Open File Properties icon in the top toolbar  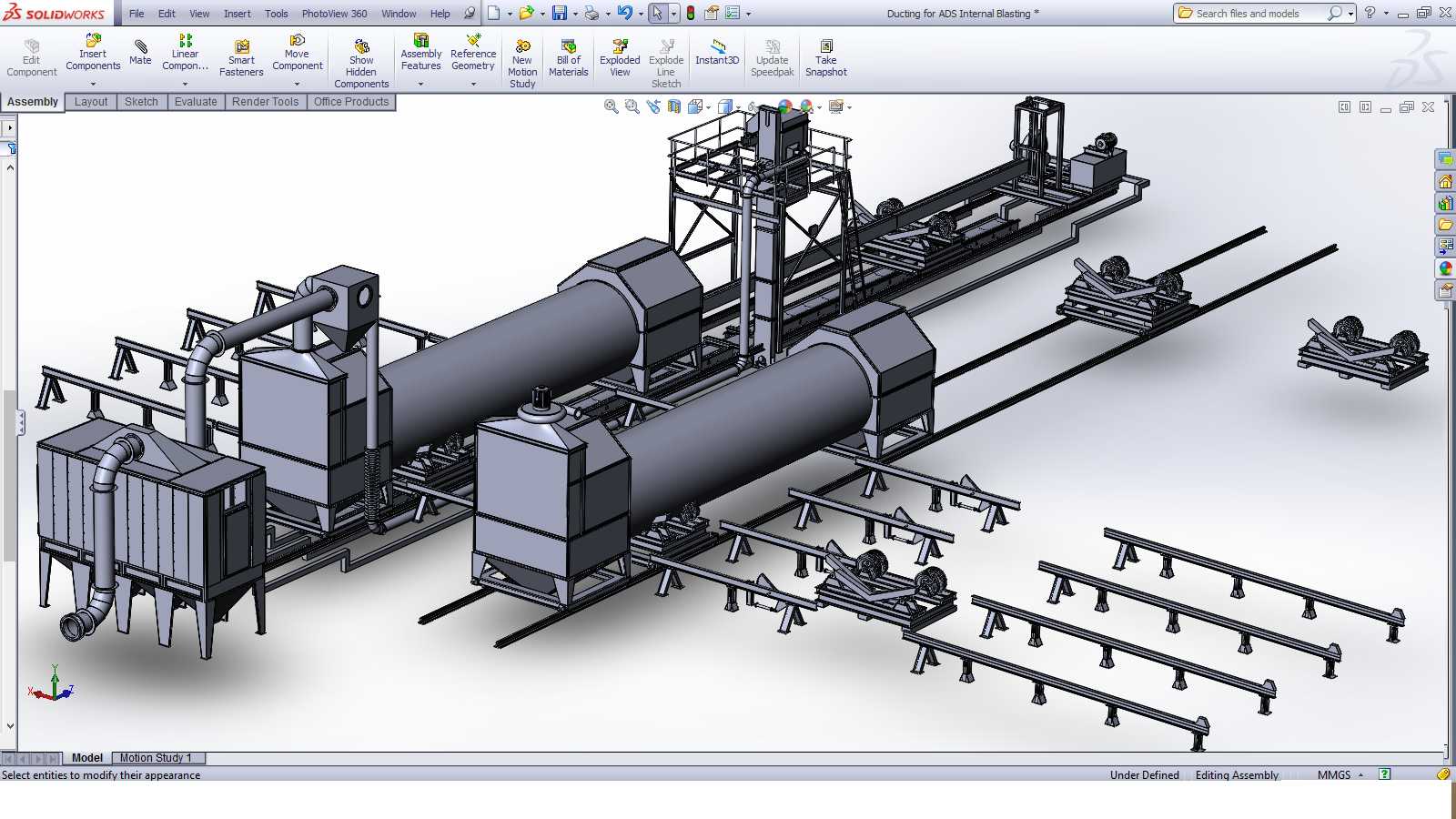click(x=712, y=13)
